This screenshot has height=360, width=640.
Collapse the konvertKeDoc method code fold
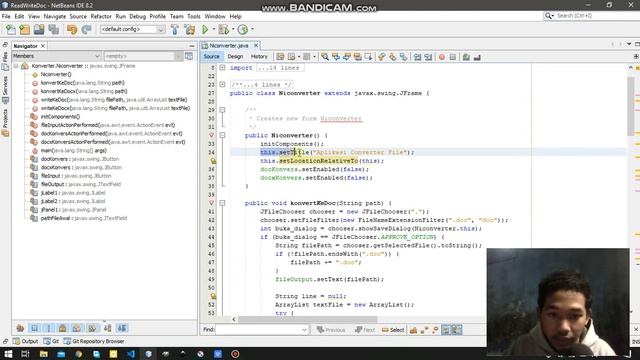(222, 203)
